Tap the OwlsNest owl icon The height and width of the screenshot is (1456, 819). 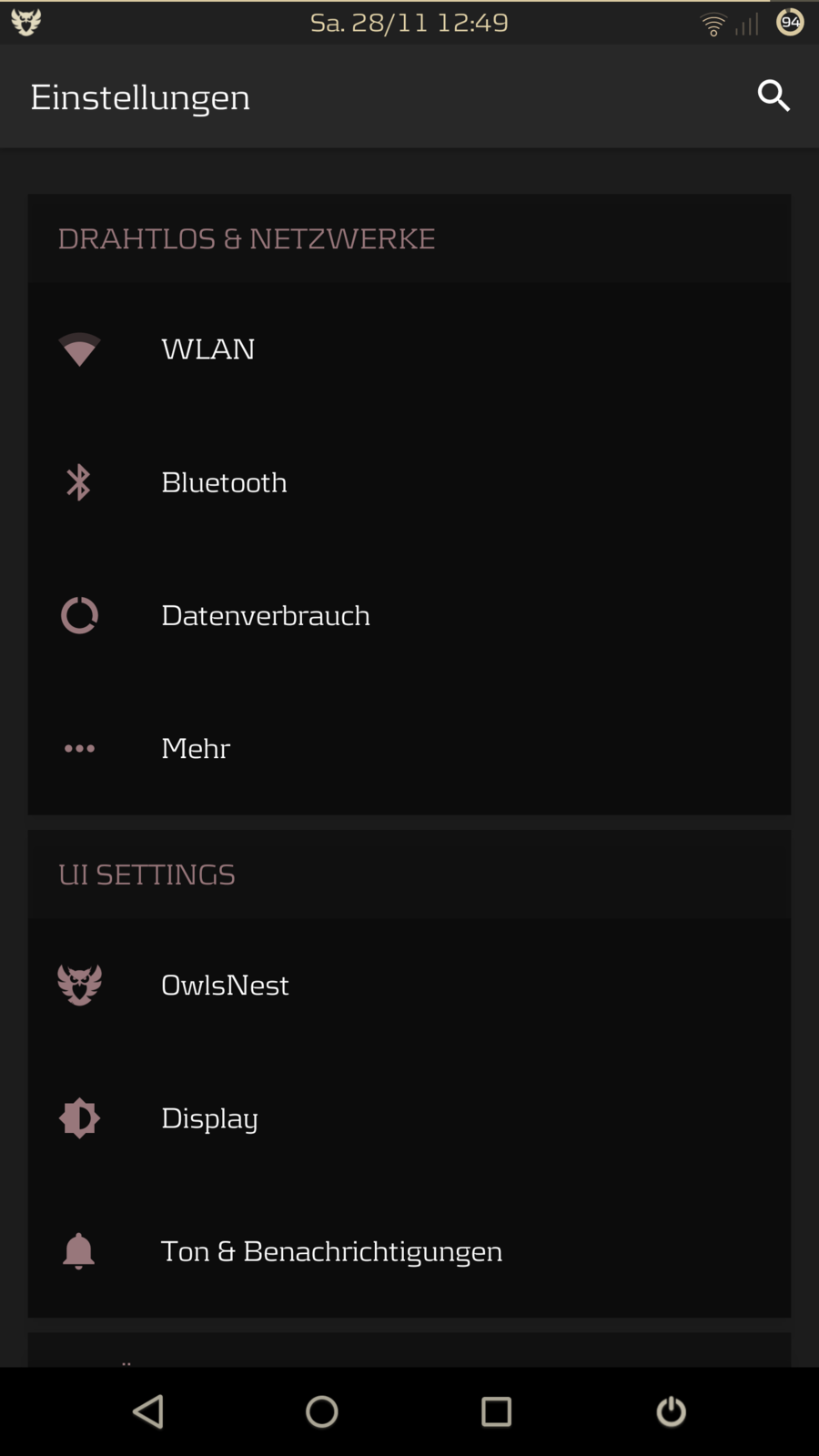tap(79, 985)
